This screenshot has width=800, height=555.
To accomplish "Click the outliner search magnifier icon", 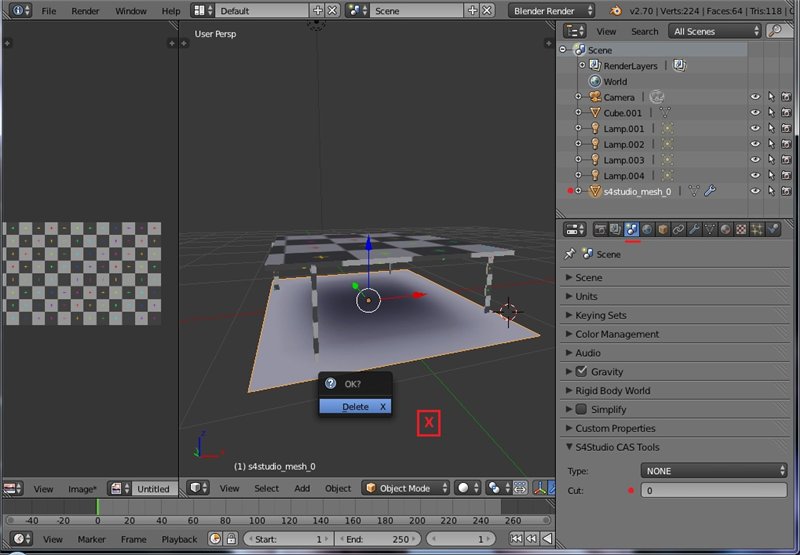I will pyautogui.click(x=778, y=31).
